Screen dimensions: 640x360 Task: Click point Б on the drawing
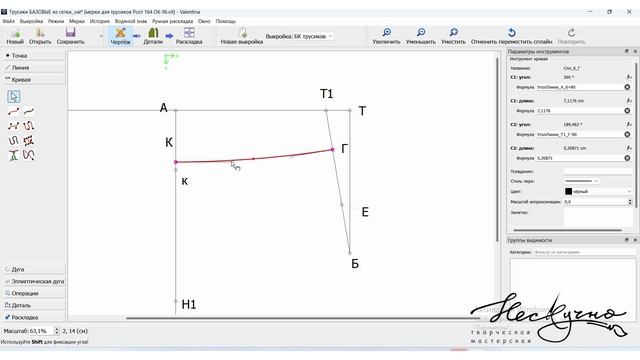350,253
